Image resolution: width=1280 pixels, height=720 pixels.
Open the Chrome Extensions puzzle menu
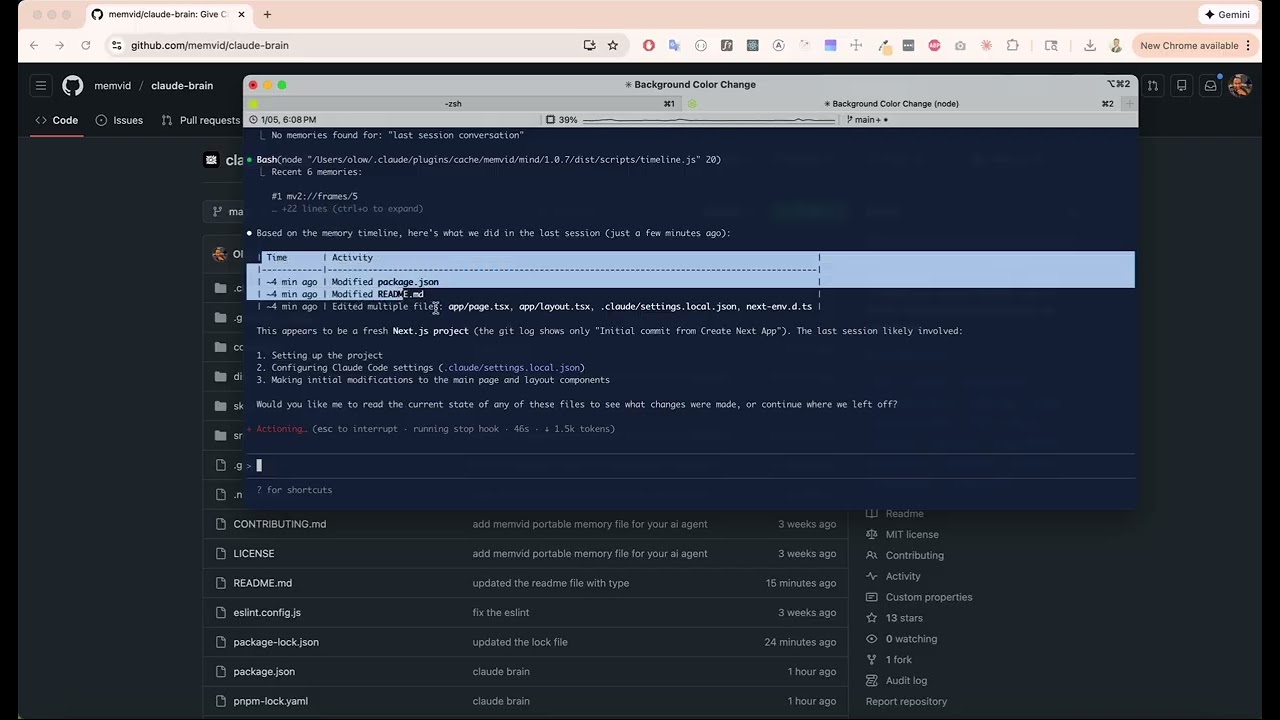pyautogui.click(x=1013, y=45)
